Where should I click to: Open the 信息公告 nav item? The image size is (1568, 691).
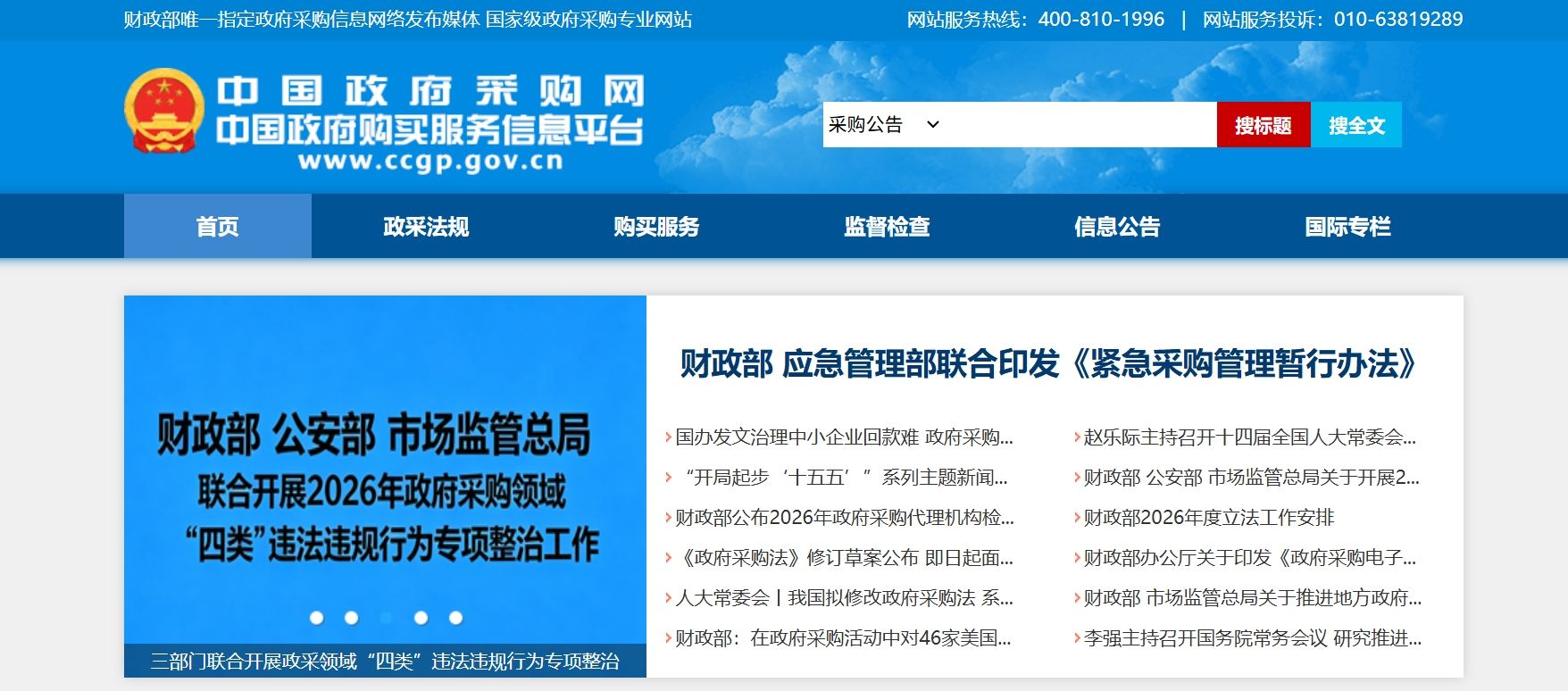point(1117,226)
